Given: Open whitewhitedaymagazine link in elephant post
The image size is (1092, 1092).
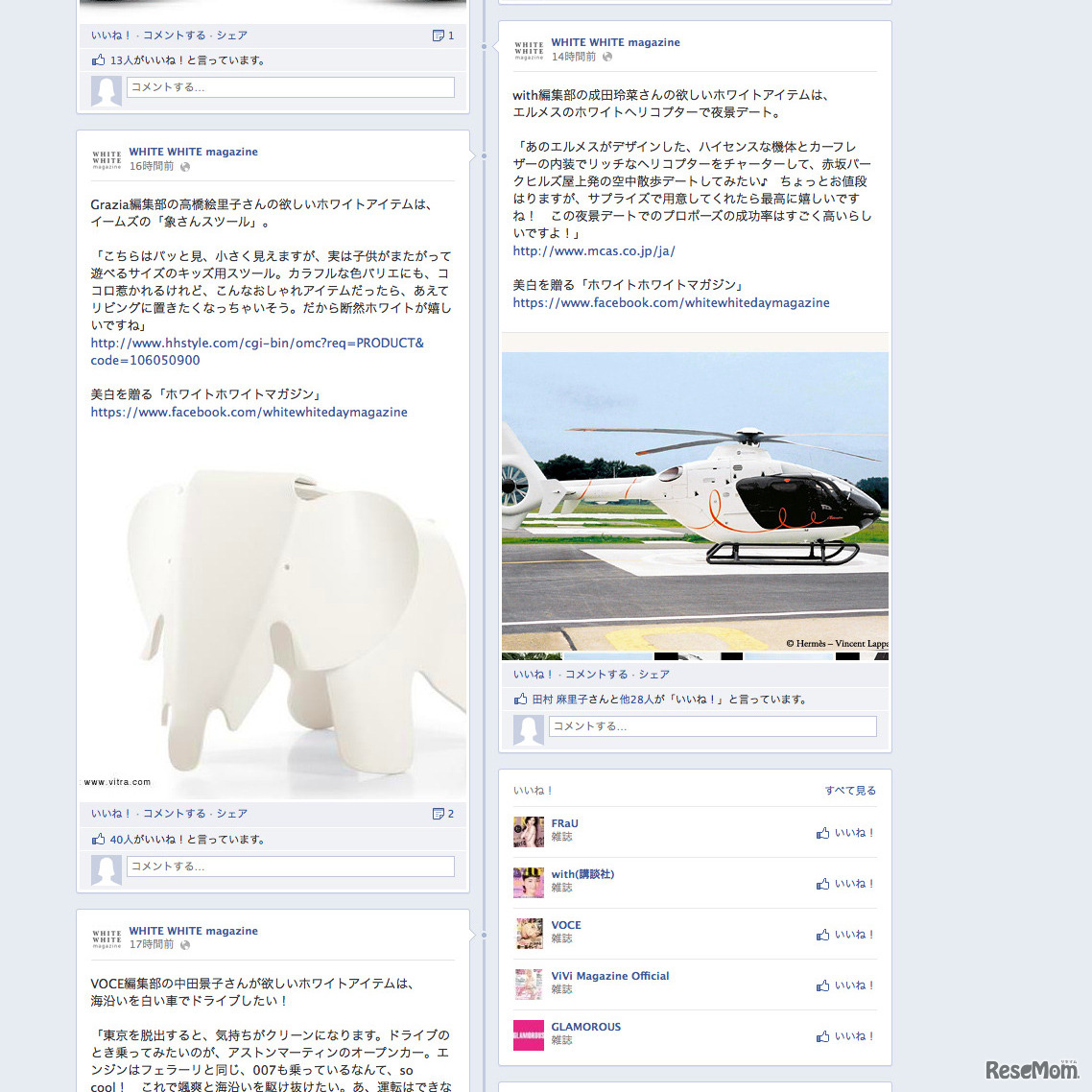Looking at the screenshot, I should pos(249,413).
